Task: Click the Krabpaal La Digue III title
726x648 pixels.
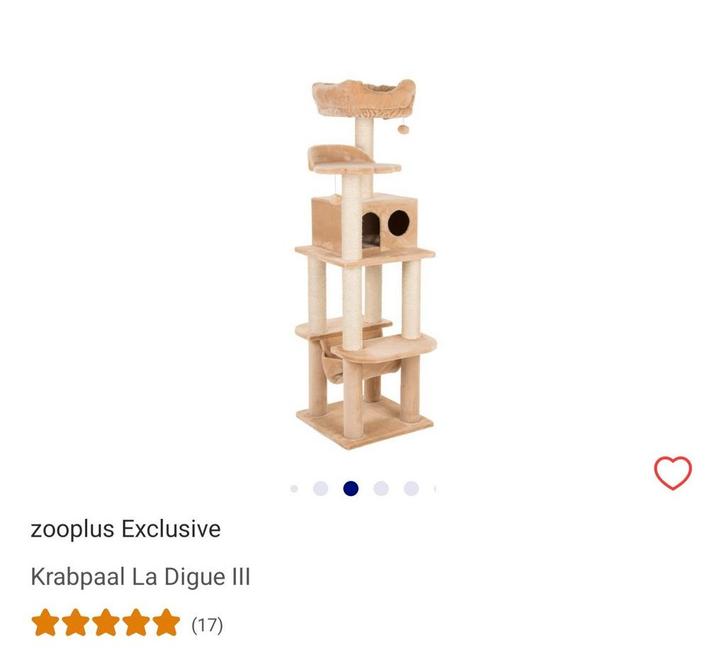Action: pos(140,577)
